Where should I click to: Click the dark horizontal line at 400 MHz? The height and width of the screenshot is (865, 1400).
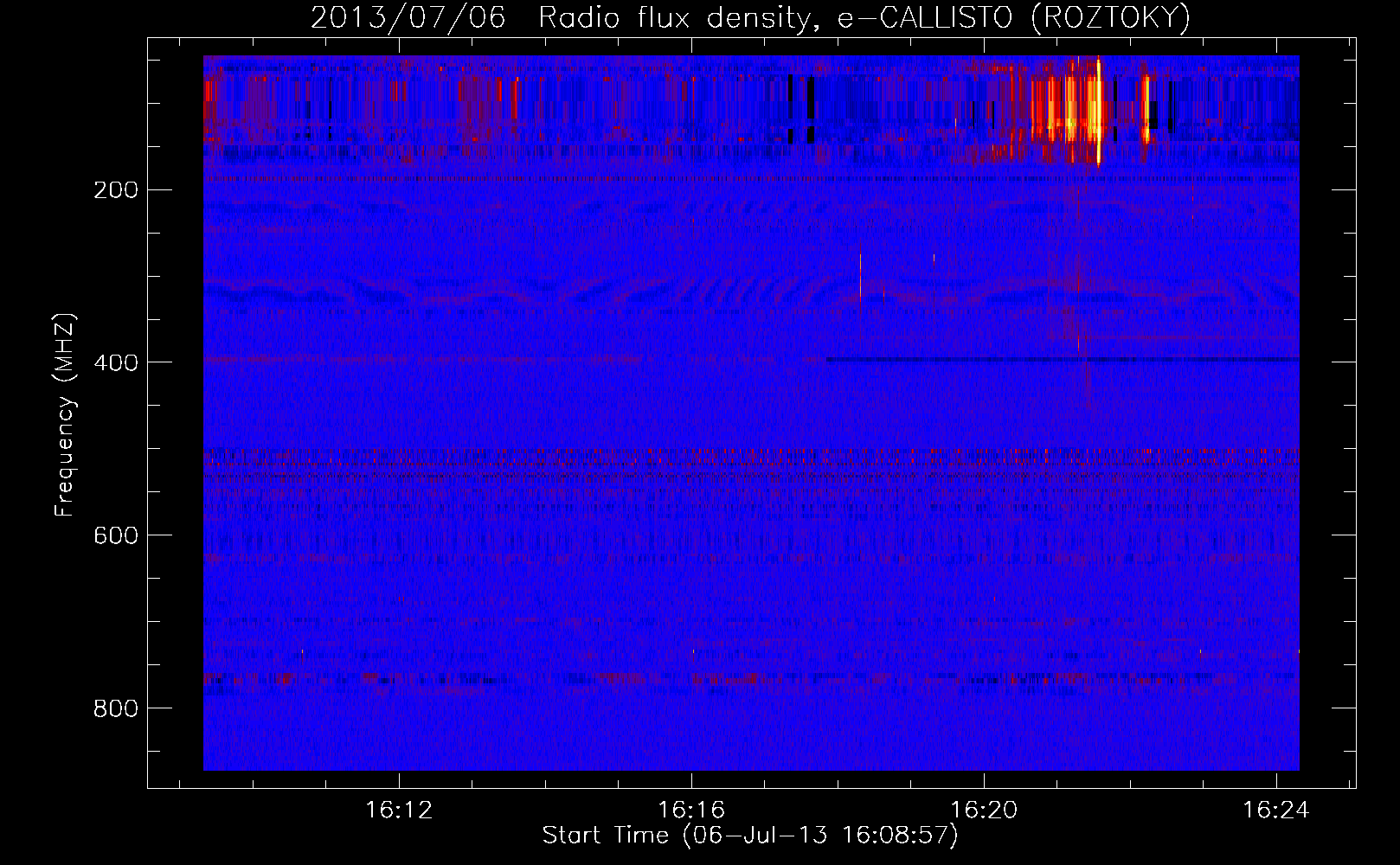pyautogui.click(x=1063, y=359)
